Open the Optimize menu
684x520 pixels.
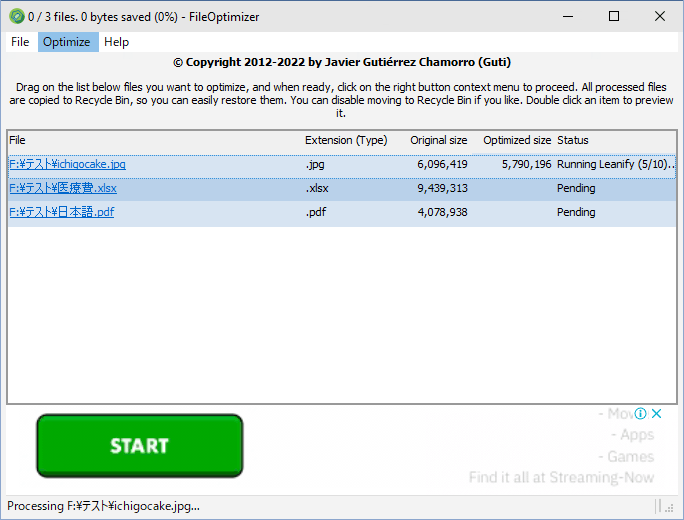point(67,42)
